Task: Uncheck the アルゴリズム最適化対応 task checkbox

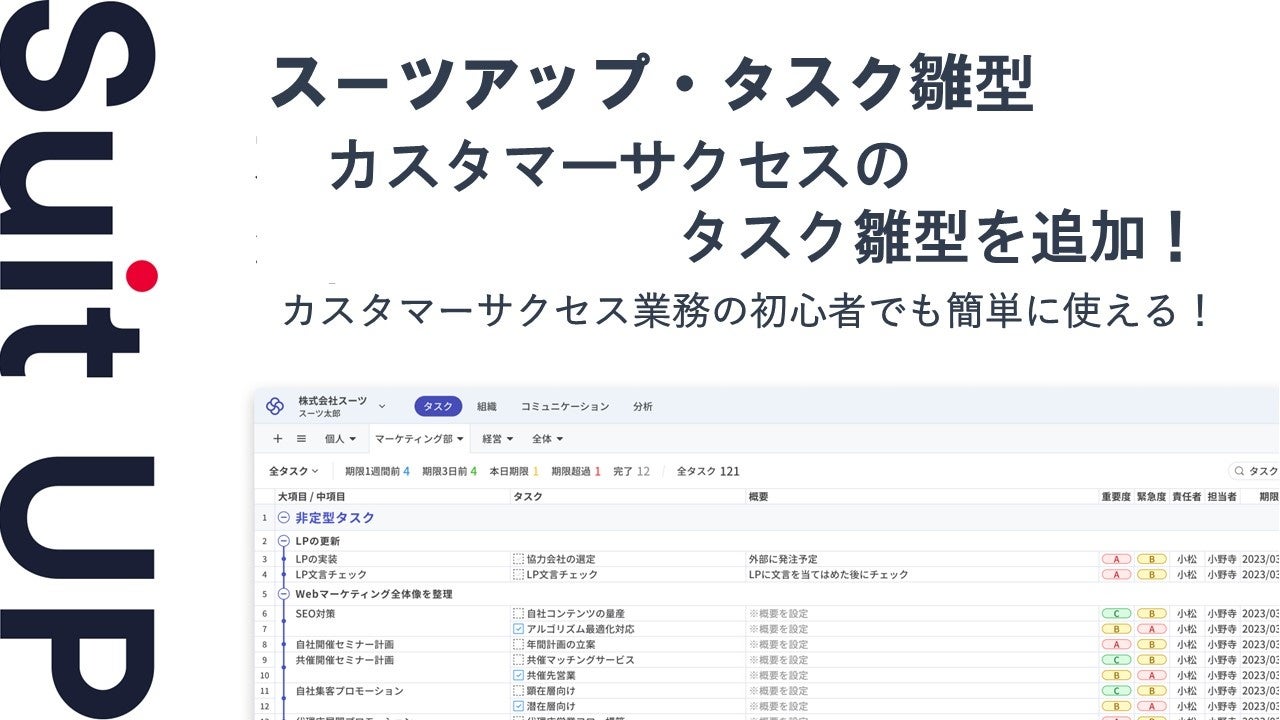Action: (518, 629)
